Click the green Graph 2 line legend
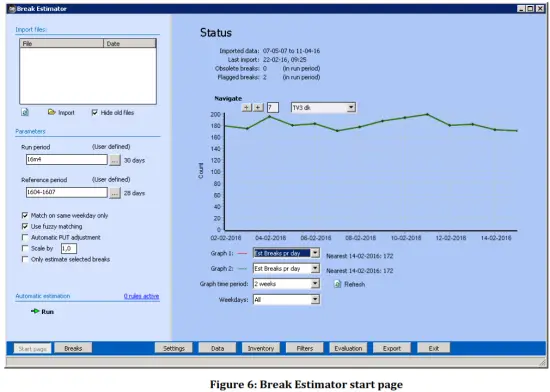 (242, 269)
